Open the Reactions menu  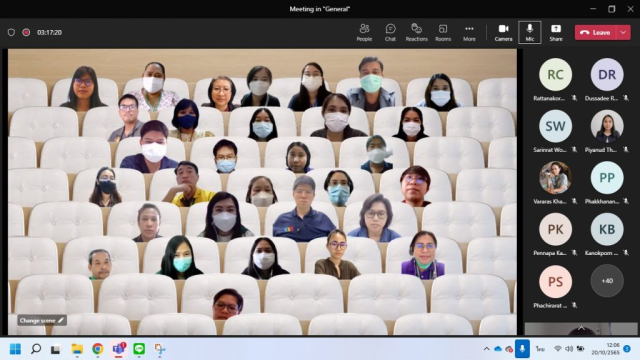coord(416,33)
